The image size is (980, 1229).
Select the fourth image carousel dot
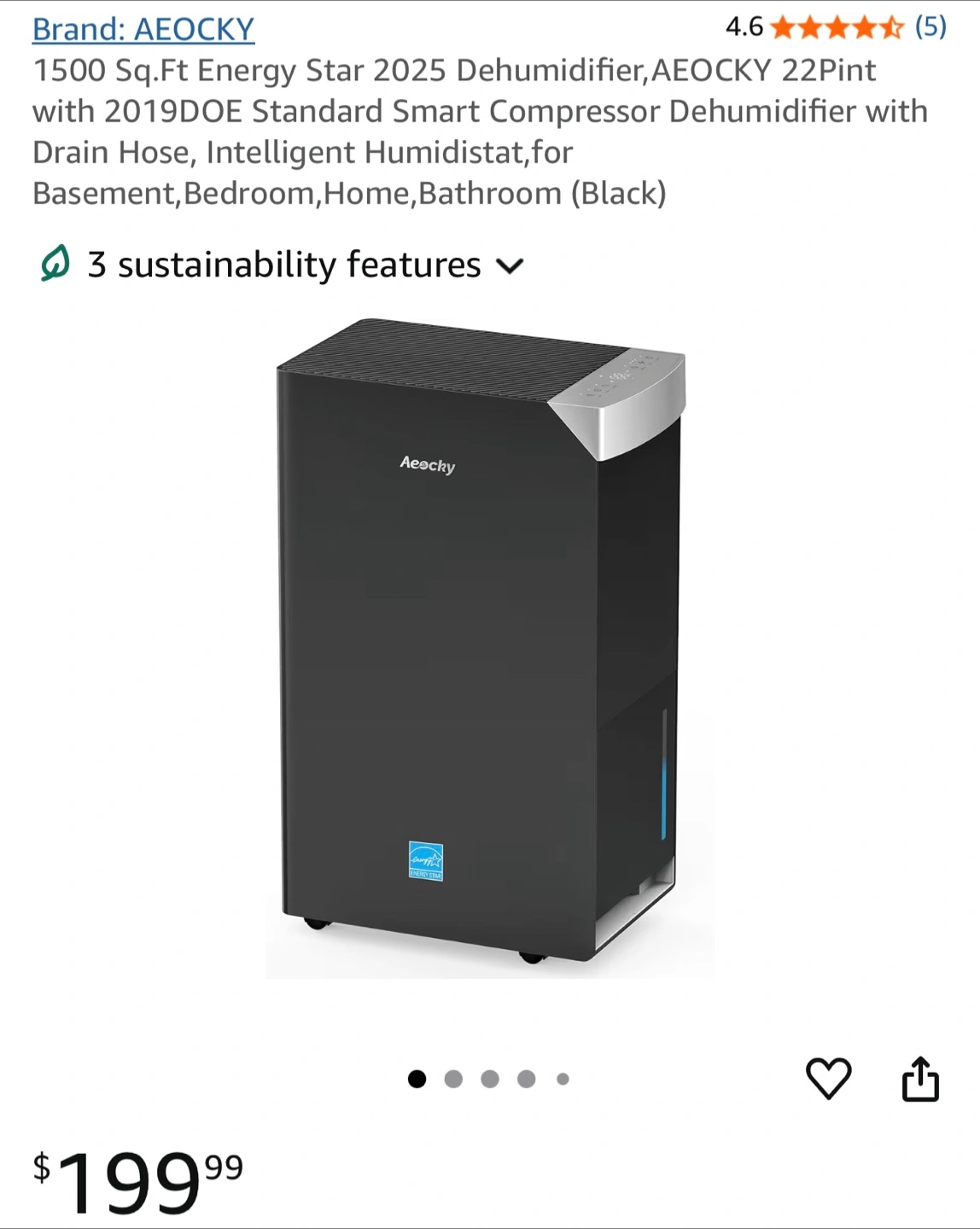coord(527,1079)
